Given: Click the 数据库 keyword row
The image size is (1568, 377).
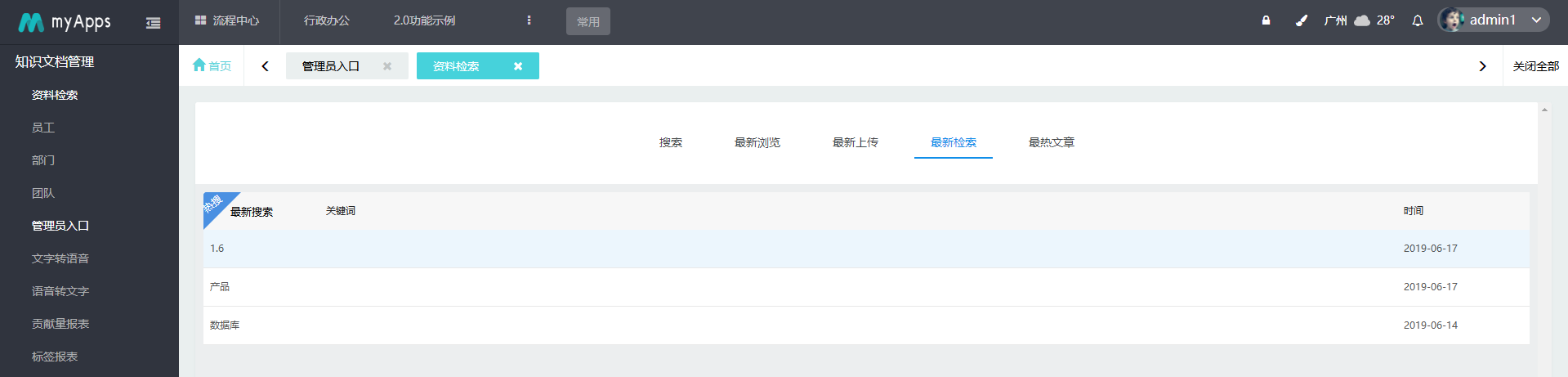Looking at the screenshot, I should pyautogui.click(x=866, y=325).
